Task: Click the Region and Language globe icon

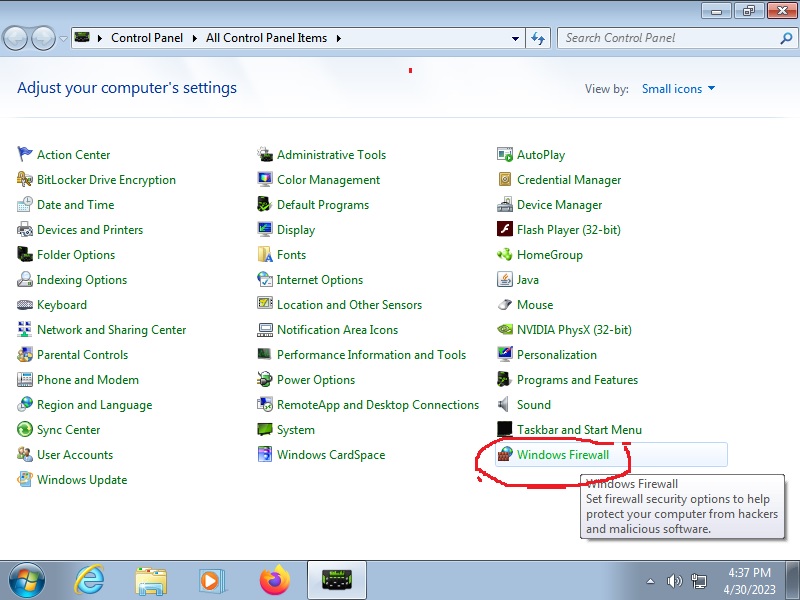Action: (x=24, y=404)
